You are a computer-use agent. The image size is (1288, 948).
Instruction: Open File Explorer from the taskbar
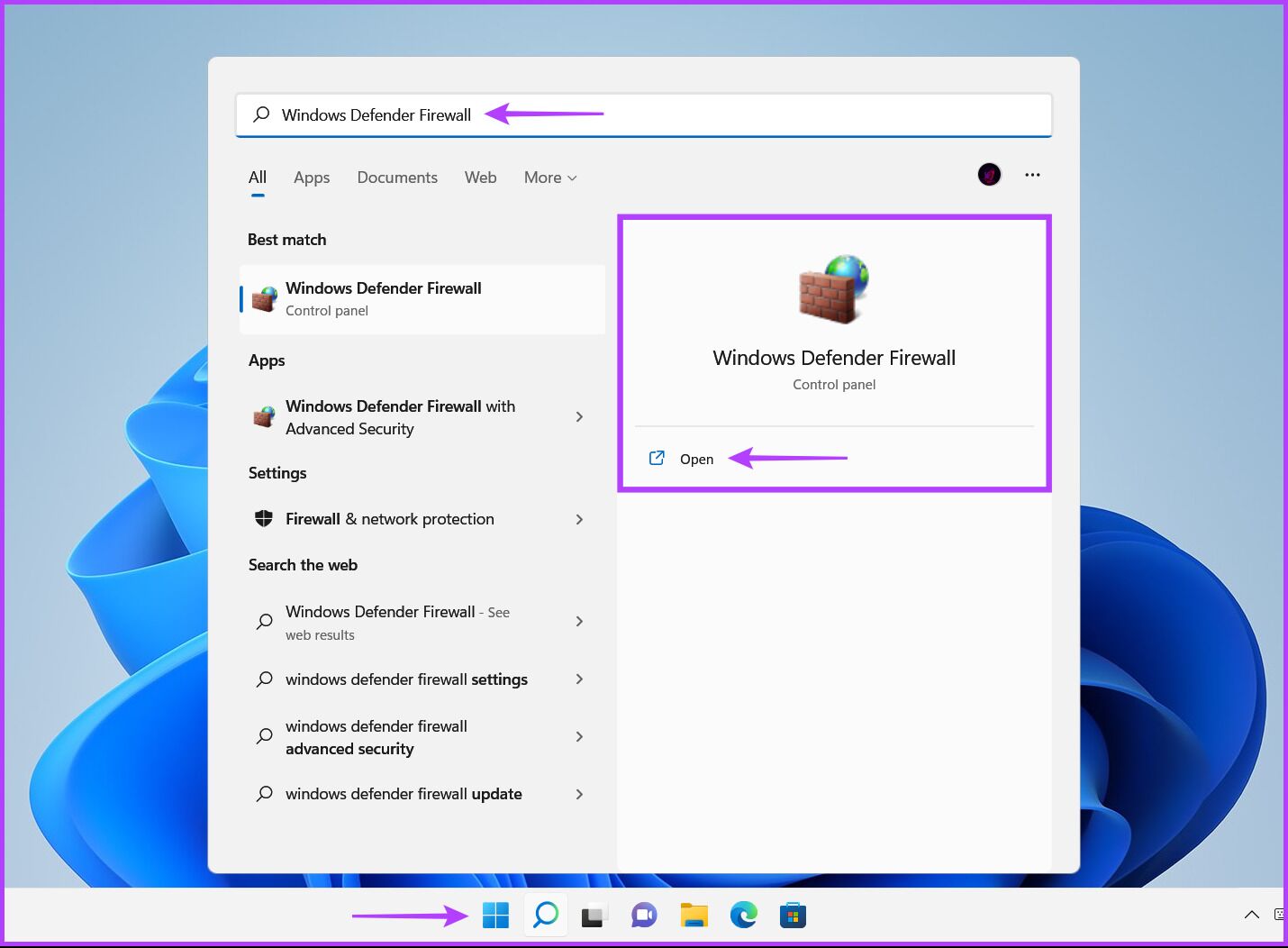(694, 916)
